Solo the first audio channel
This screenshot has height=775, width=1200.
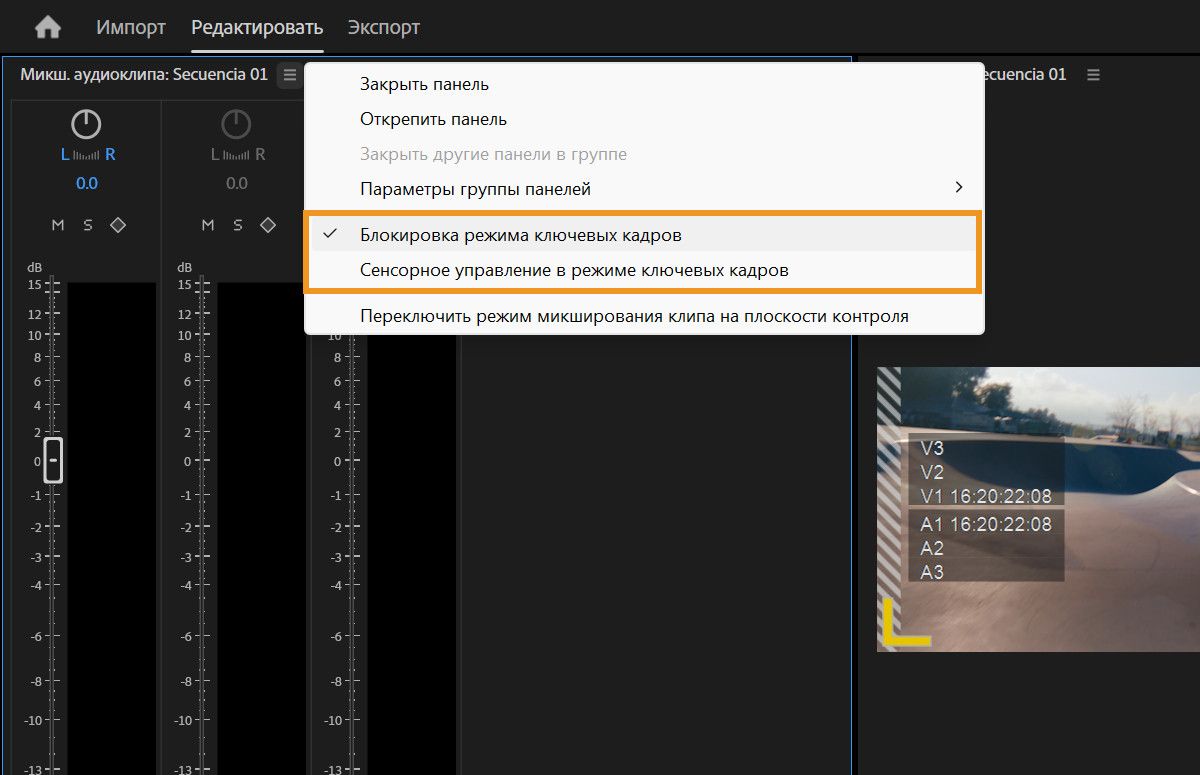click(x=88, y=225)
